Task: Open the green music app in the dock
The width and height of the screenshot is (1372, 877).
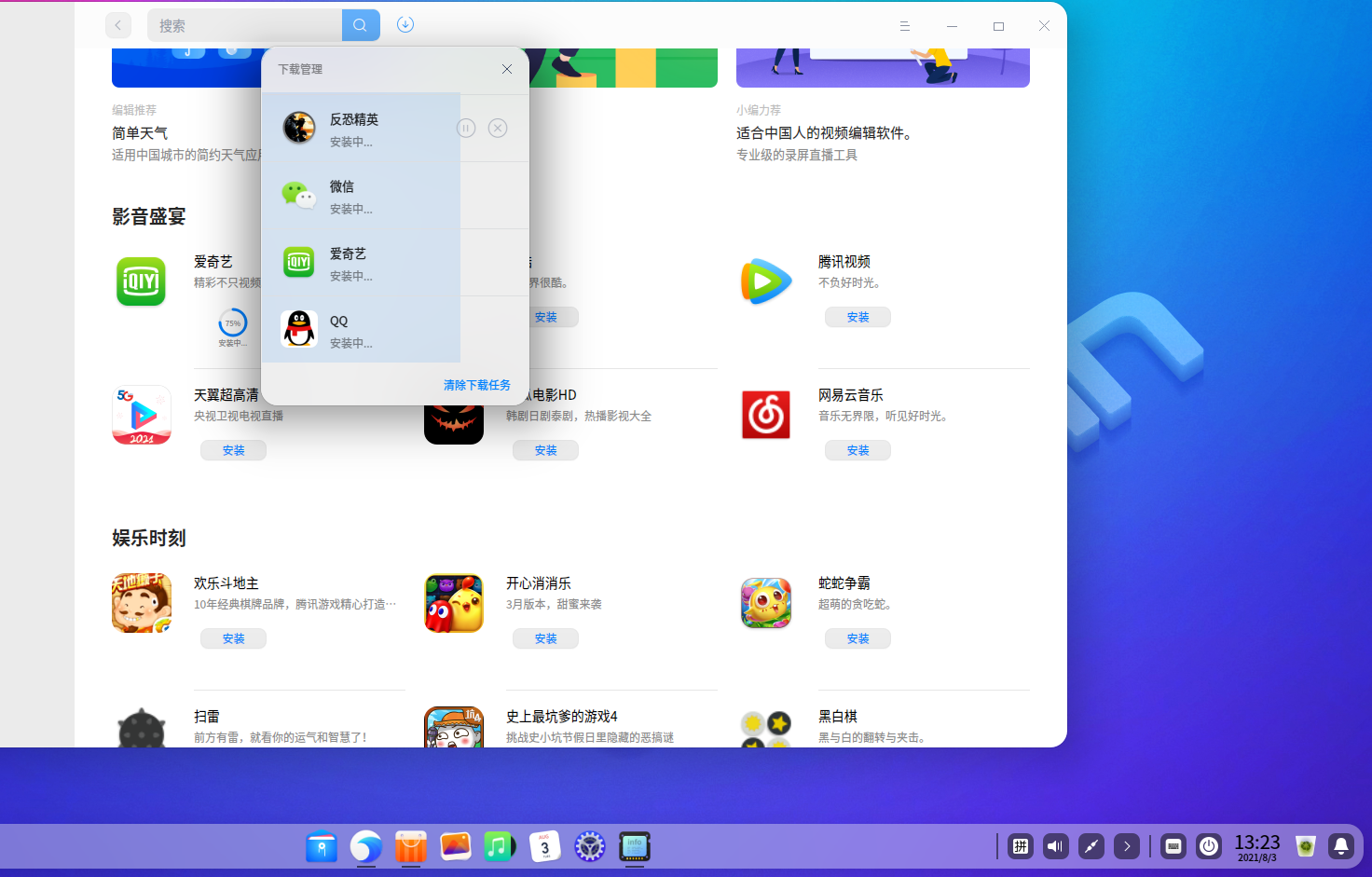Action: coord(500,846)
